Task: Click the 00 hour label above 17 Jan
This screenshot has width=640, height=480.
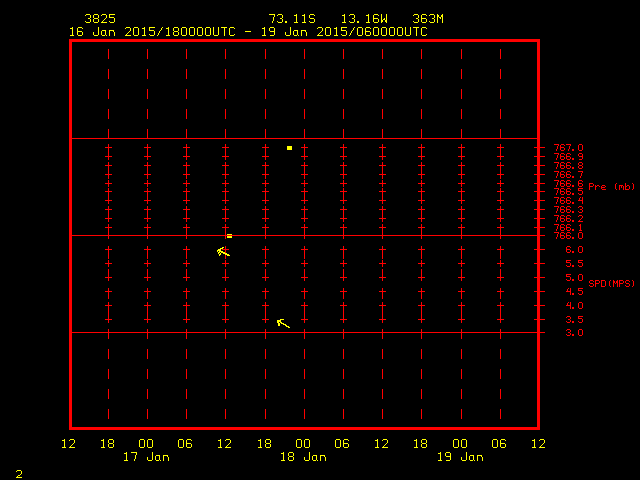Action: [x=146, y=444]
